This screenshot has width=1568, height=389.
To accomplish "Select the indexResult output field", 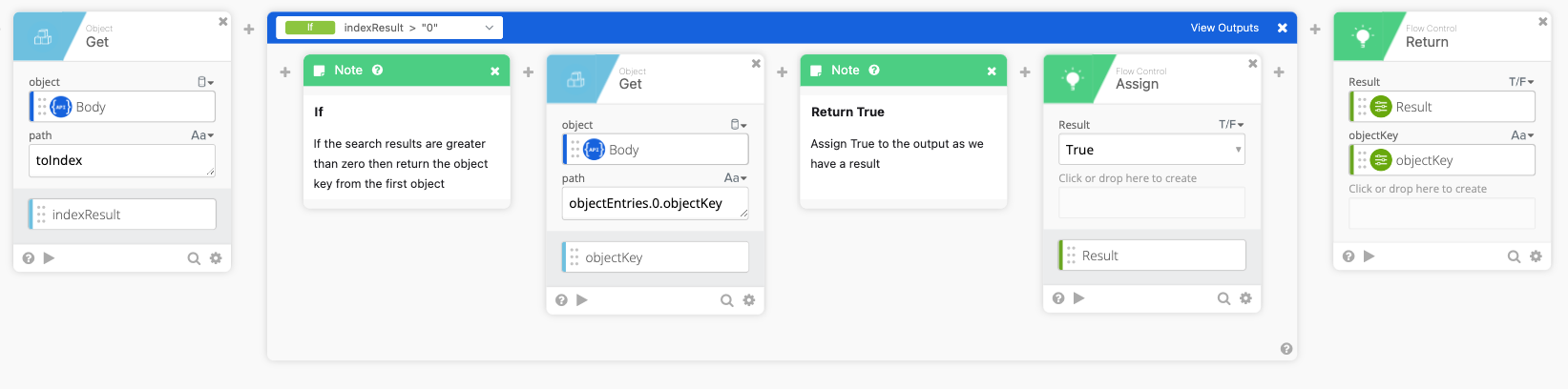I will point(122,215).
